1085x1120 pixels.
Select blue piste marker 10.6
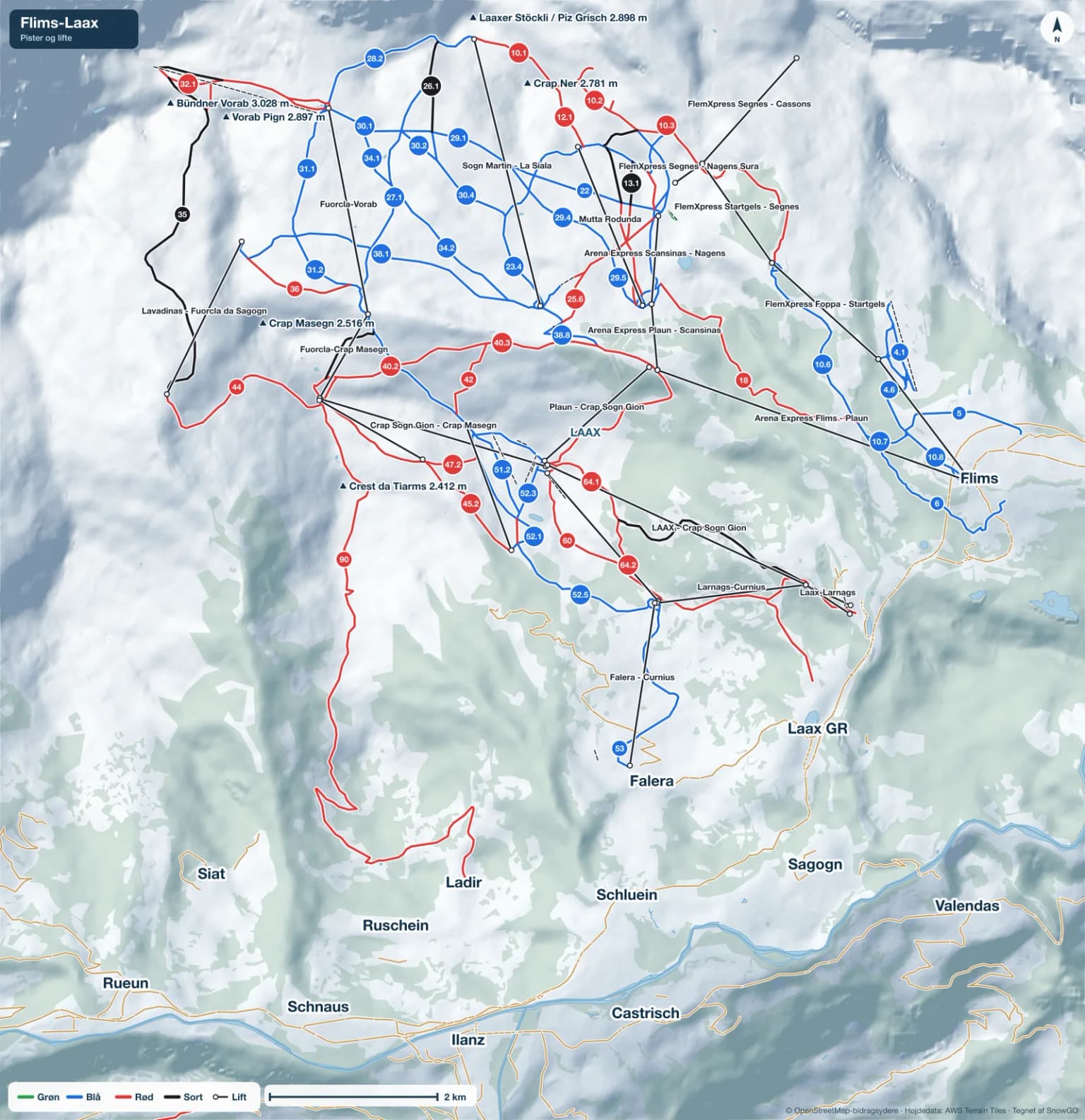(x=822, y=365)
